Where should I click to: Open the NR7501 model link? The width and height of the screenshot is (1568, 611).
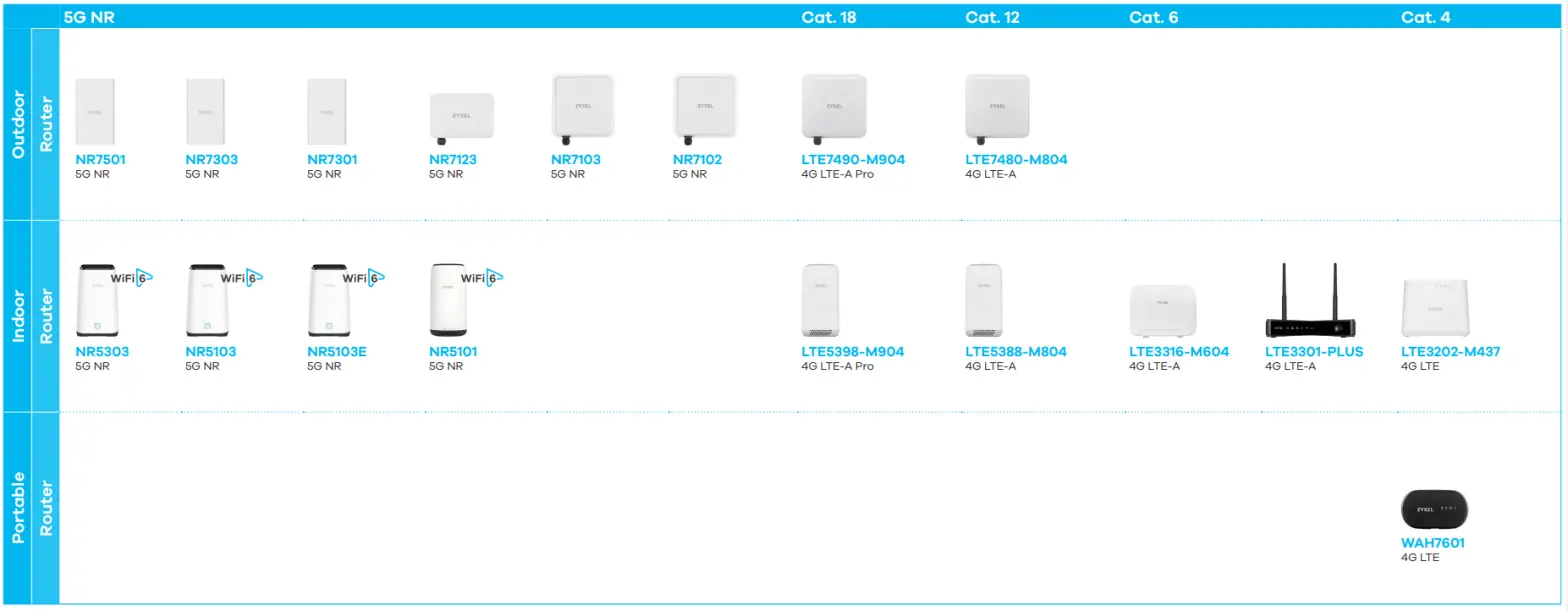(101, 159)
